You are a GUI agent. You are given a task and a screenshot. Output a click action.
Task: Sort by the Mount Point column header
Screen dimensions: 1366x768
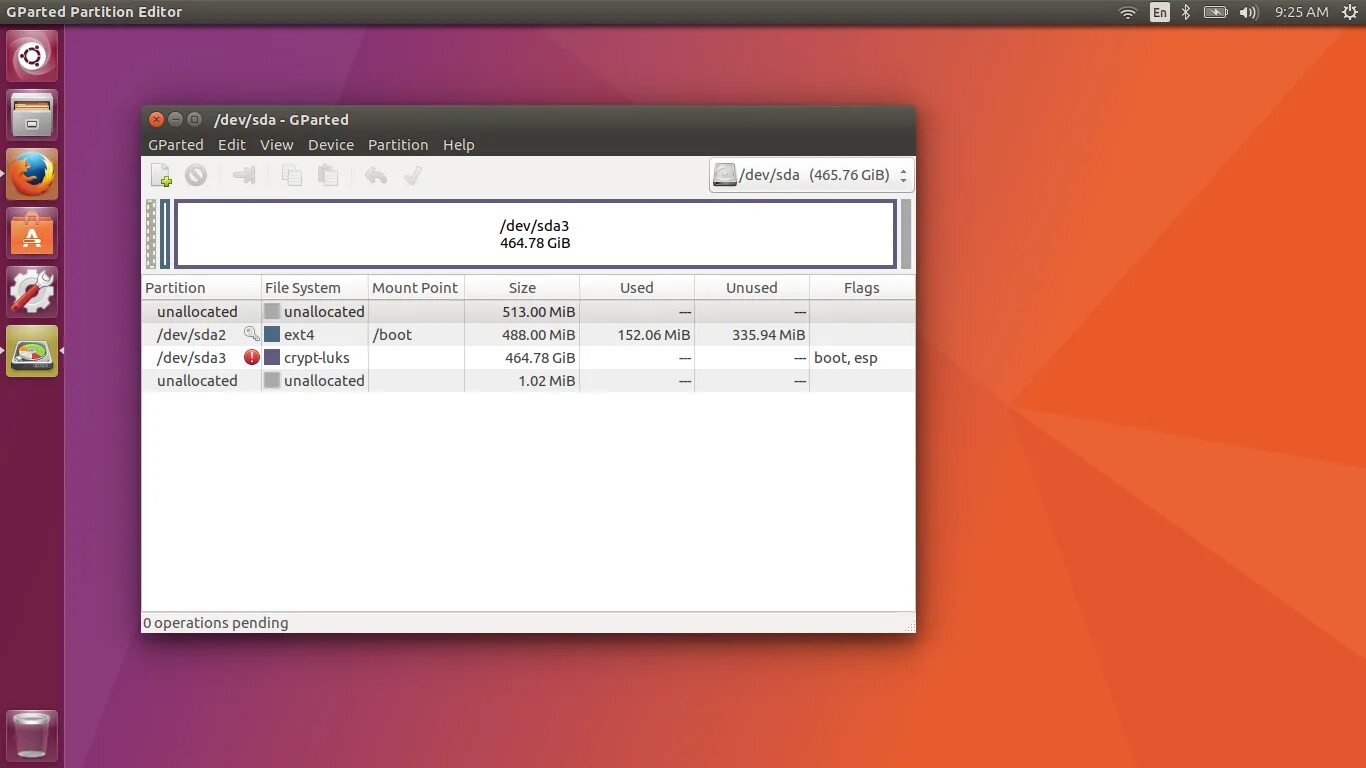[x=416, y=287]
